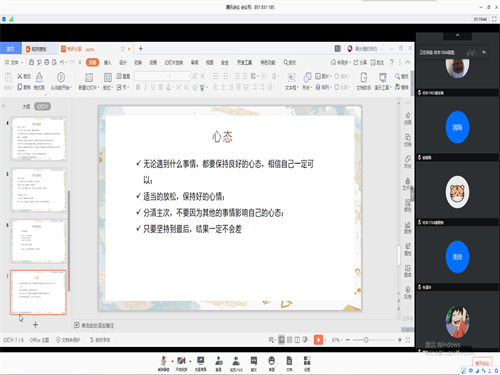The image size is (500, 375).
Task: Expand the video options arrow
Action: pos(190,361)
